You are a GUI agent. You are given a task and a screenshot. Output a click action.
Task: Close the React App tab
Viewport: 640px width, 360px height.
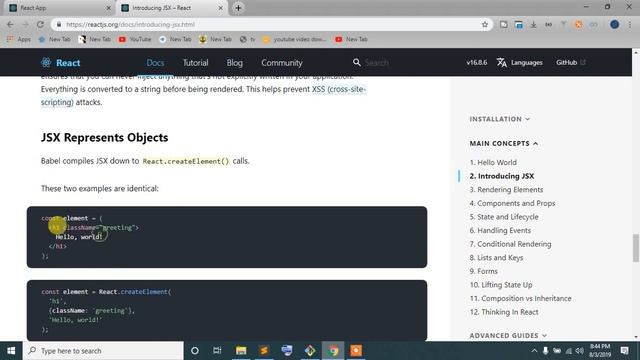109,8
